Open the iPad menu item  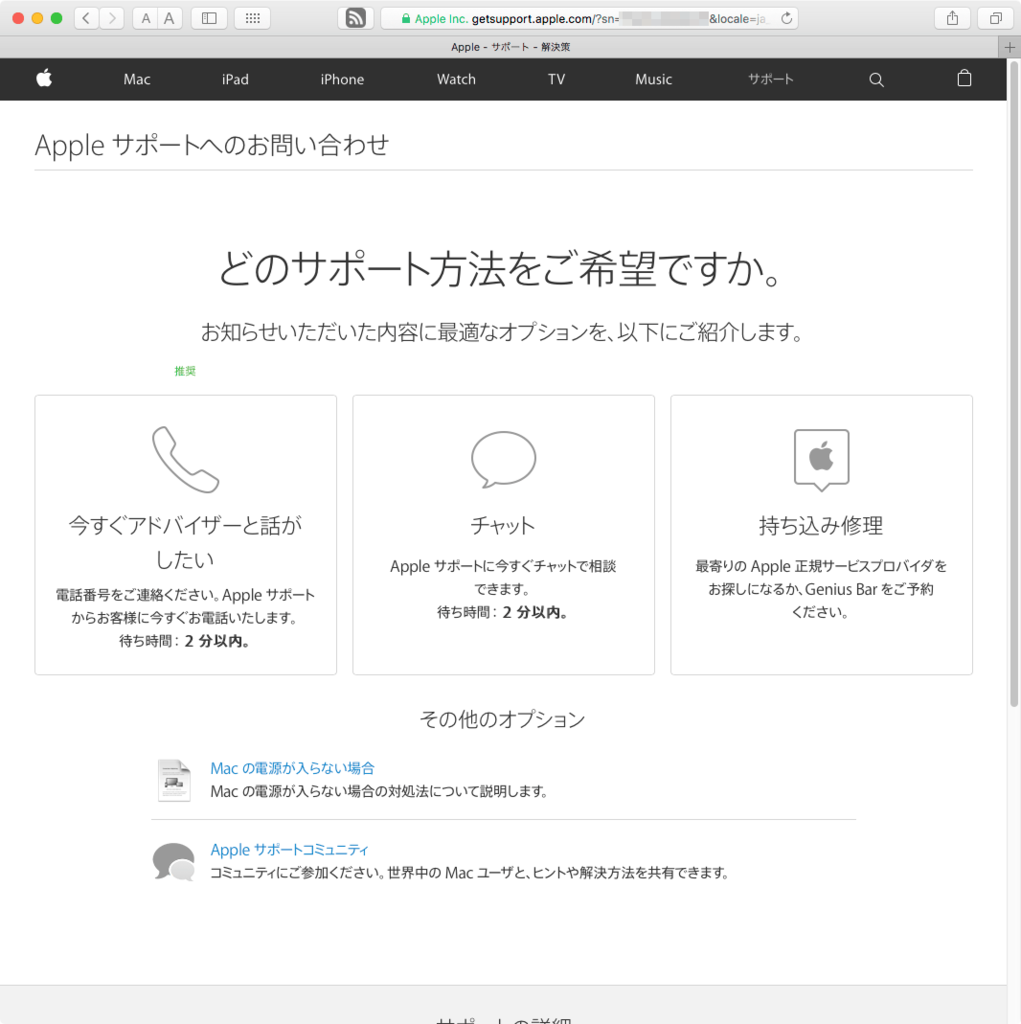[235, 79]
